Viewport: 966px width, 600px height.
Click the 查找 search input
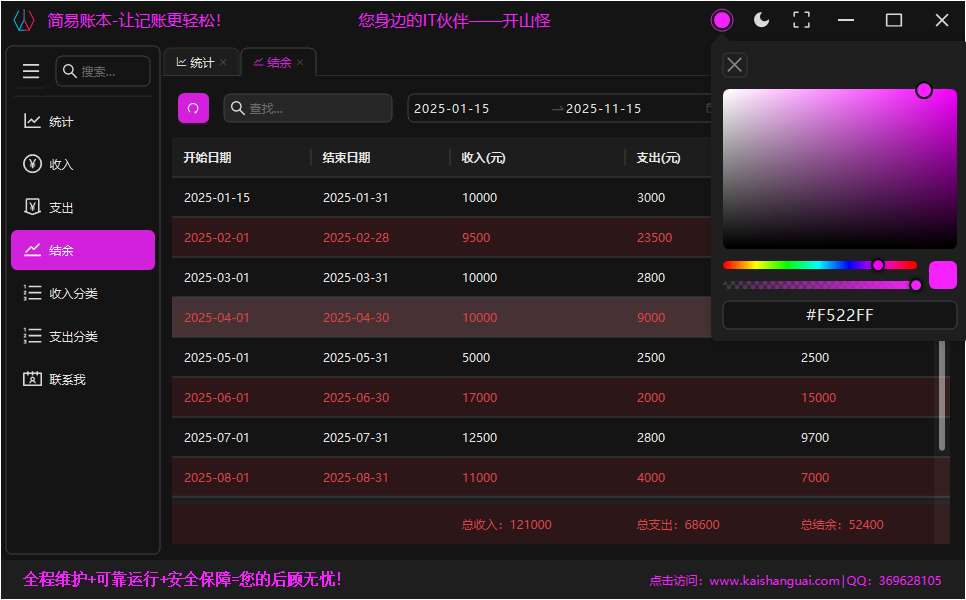[308, 108]
